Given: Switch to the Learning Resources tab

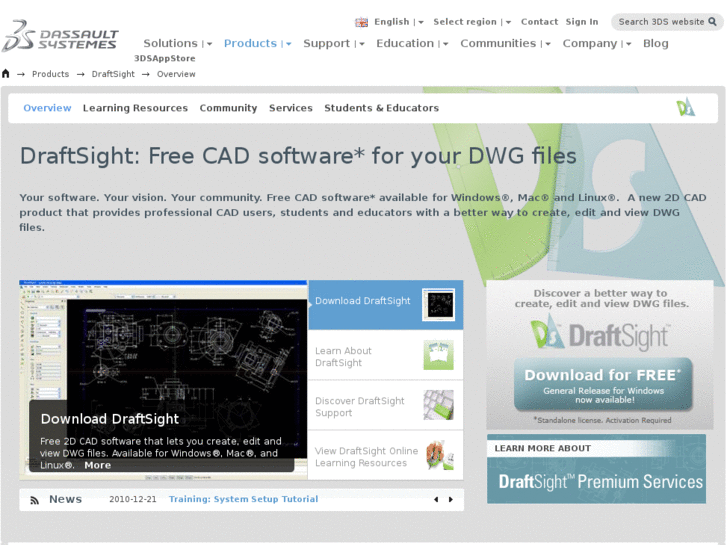Looking at the screenshot, I should 135,108.
